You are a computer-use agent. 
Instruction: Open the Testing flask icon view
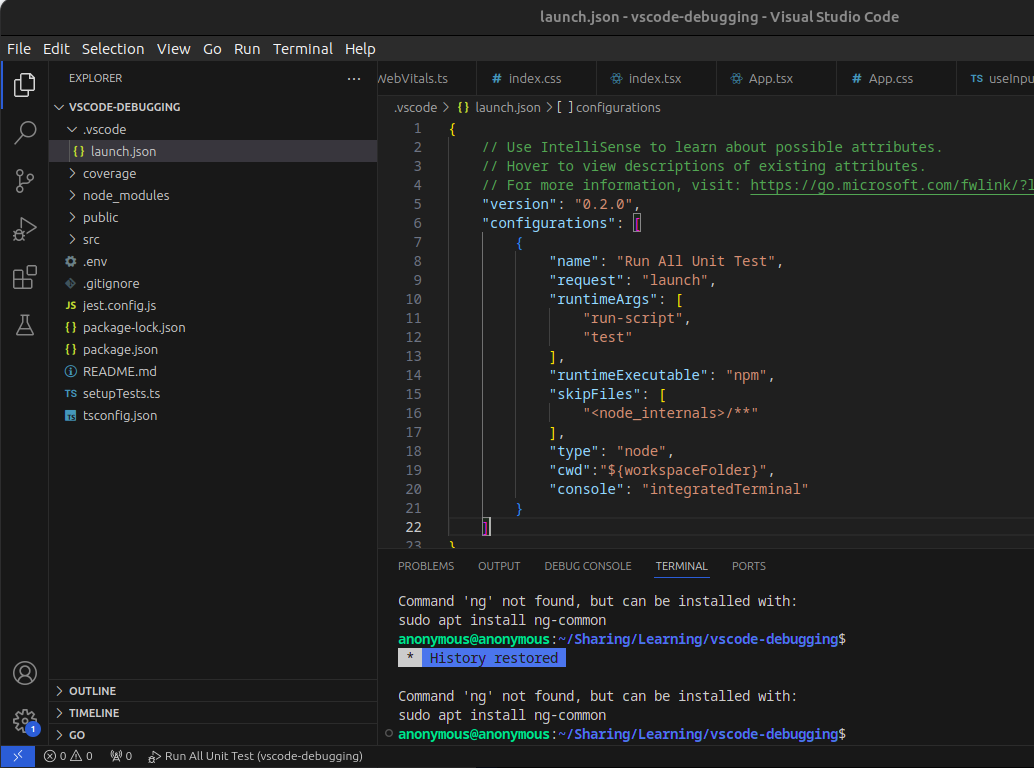(x=25, y=325)
